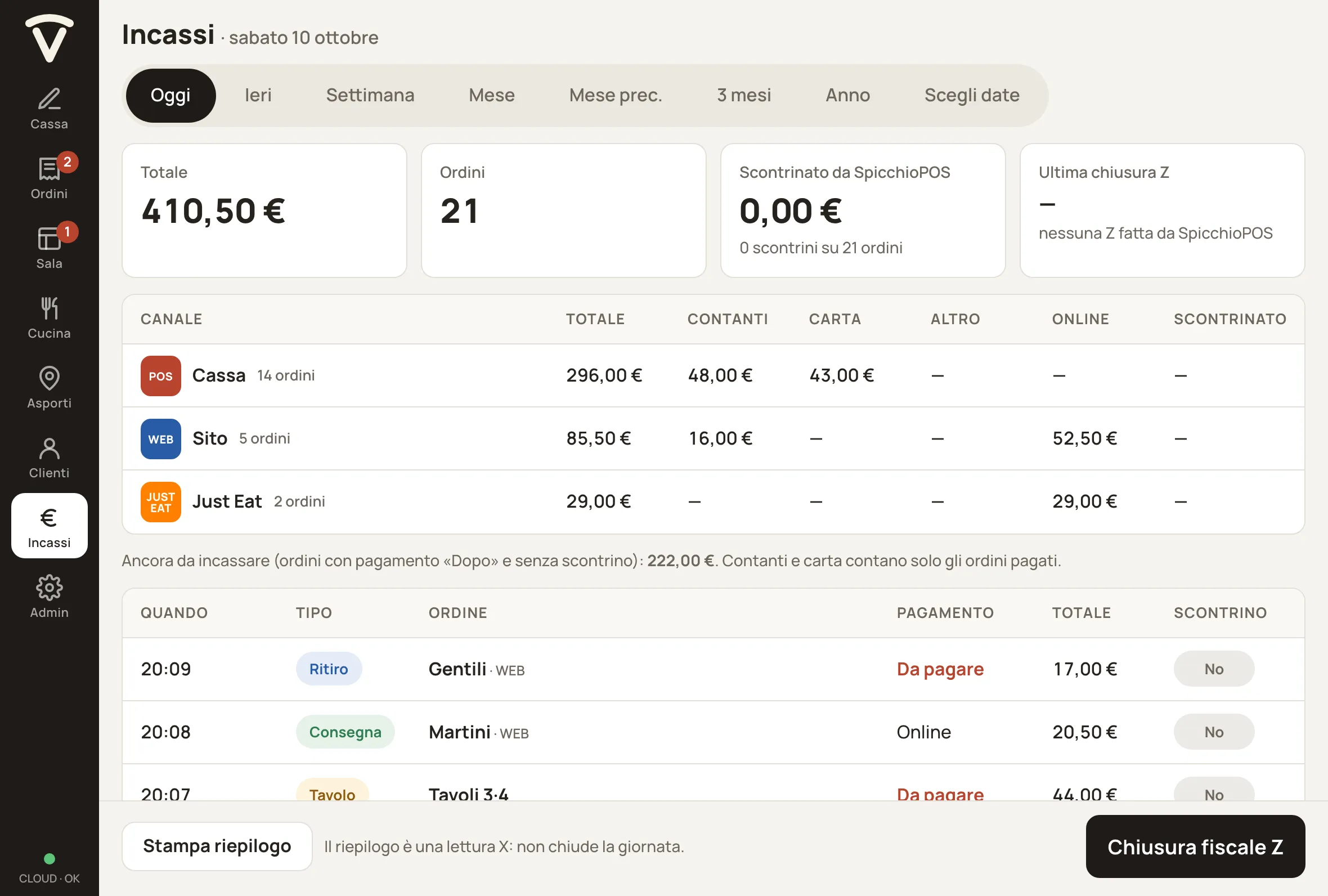Click the SCONTRINATO column header in channel table

1230,319
